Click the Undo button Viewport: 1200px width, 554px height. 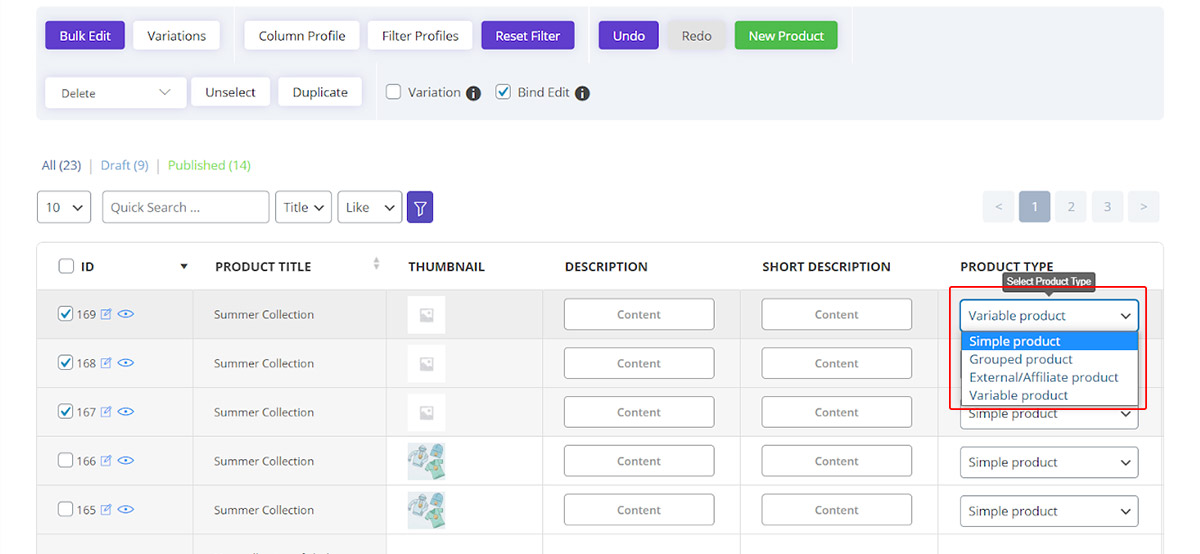[629, 36]
